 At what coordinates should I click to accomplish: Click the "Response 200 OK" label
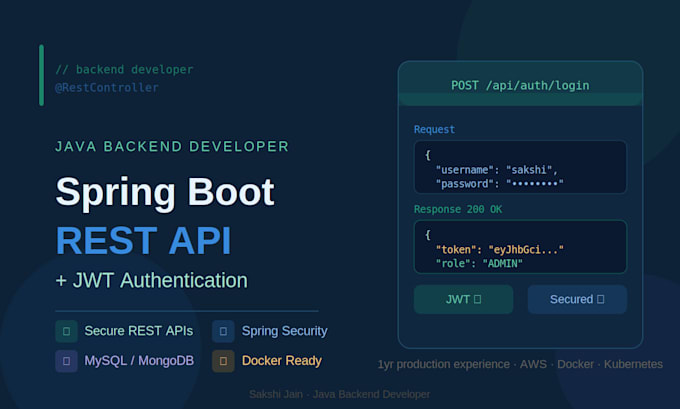pos(458,209)
